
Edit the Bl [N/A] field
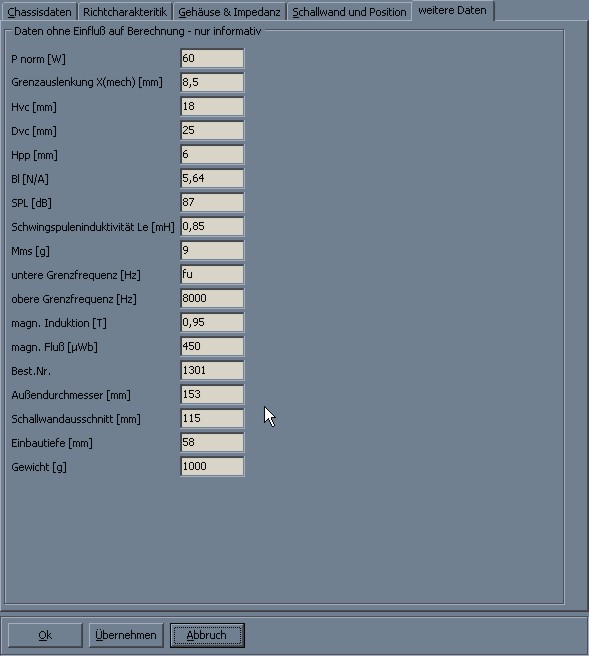212,178
